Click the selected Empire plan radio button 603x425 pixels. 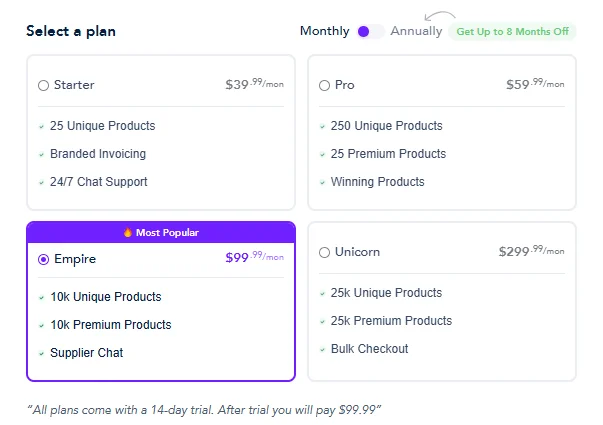pos(43,260)
